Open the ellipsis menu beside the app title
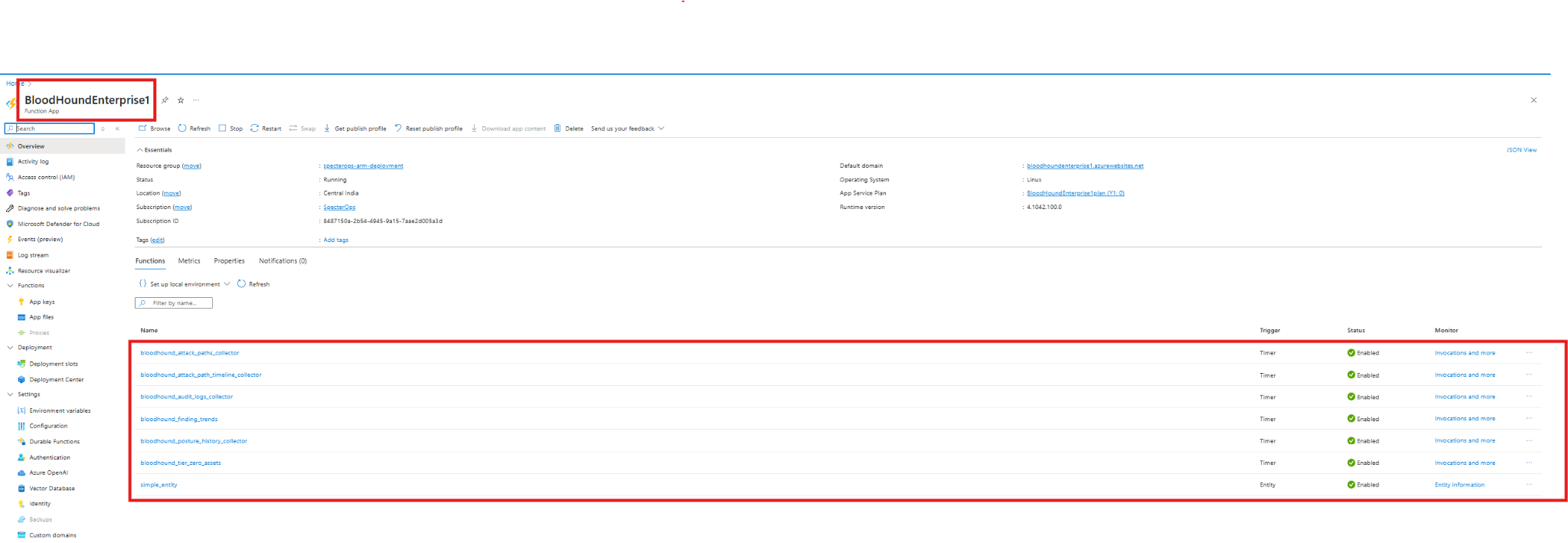The image size is (1568, 543). point(196,100)
